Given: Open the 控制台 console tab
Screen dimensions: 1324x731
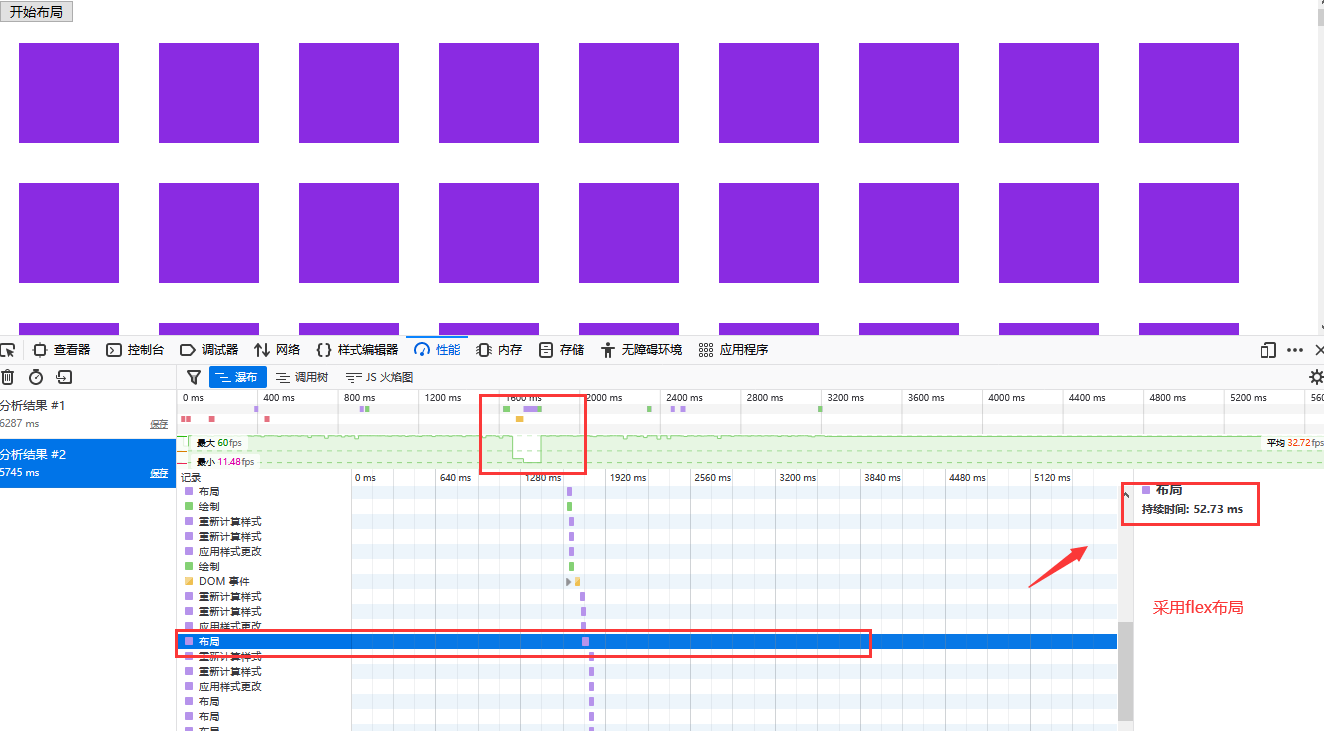Looking at the screenshot, I should 135,350.
